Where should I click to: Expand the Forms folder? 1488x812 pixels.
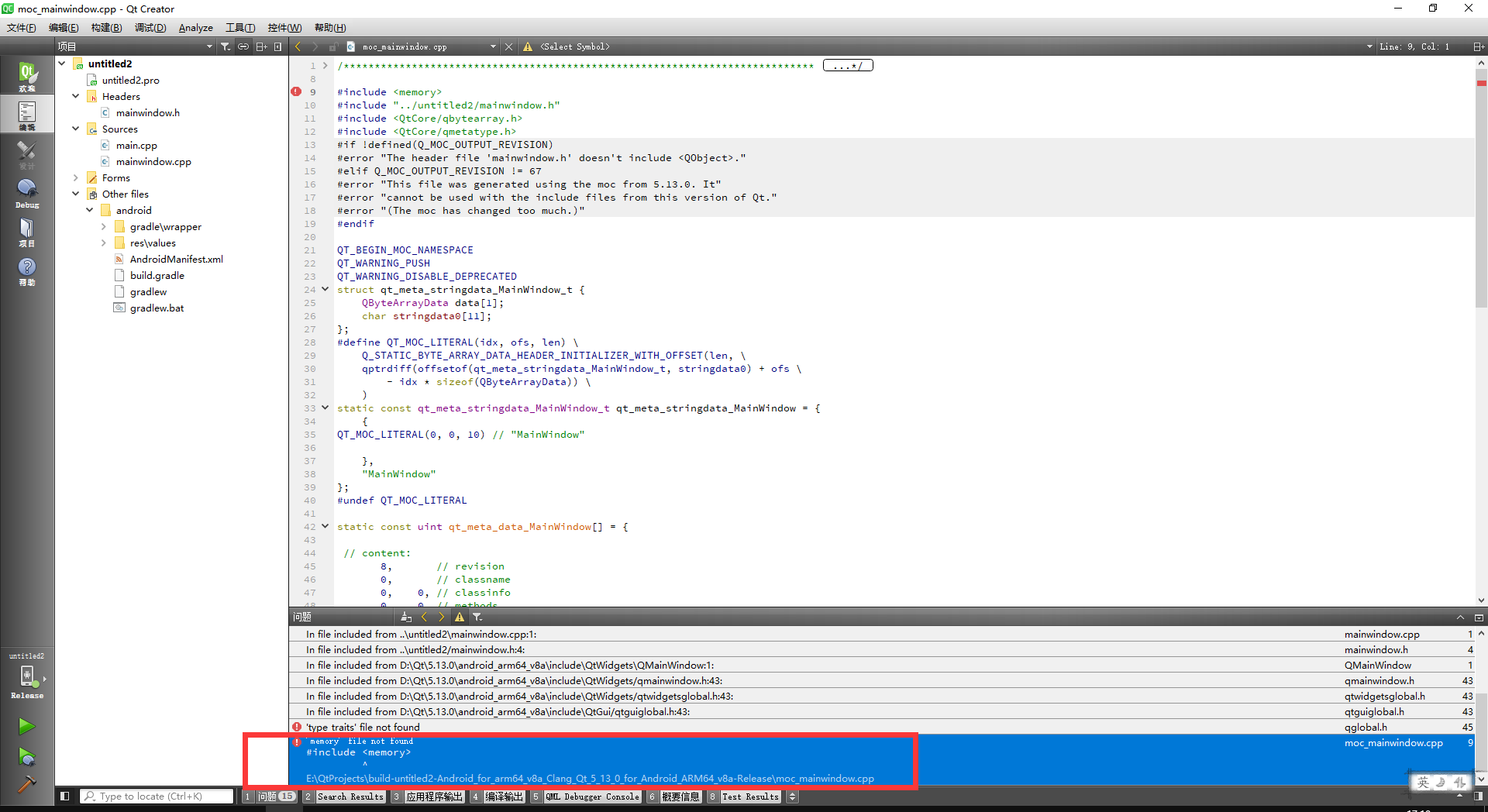tap(76, 177)
